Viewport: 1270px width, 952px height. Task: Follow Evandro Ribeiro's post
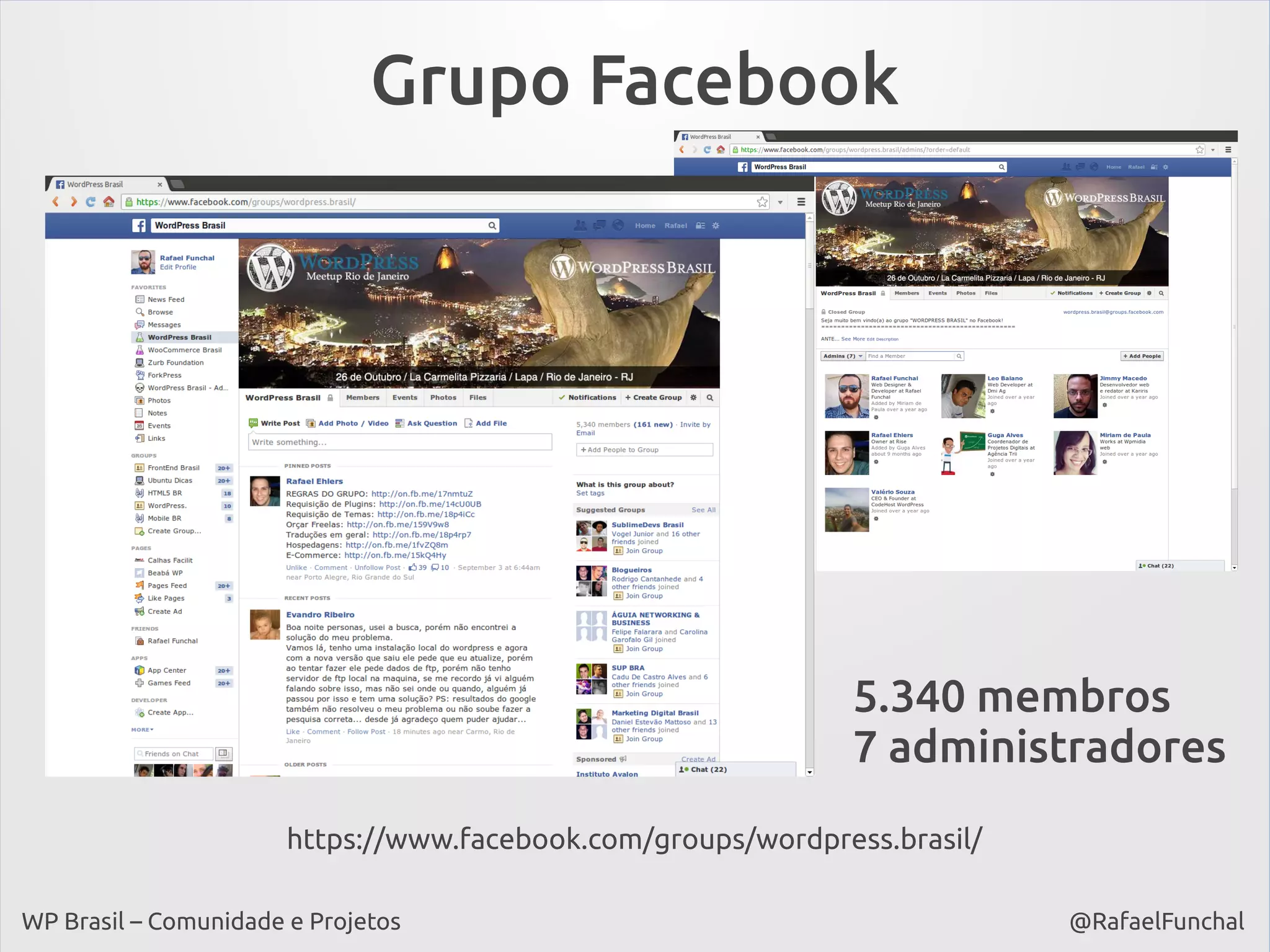click(366, 732)
